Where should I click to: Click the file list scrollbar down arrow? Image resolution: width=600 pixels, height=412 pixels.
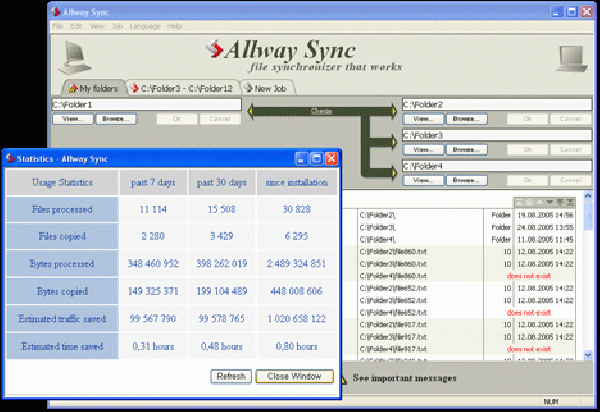pyautogui.click(x=588, y=355)
